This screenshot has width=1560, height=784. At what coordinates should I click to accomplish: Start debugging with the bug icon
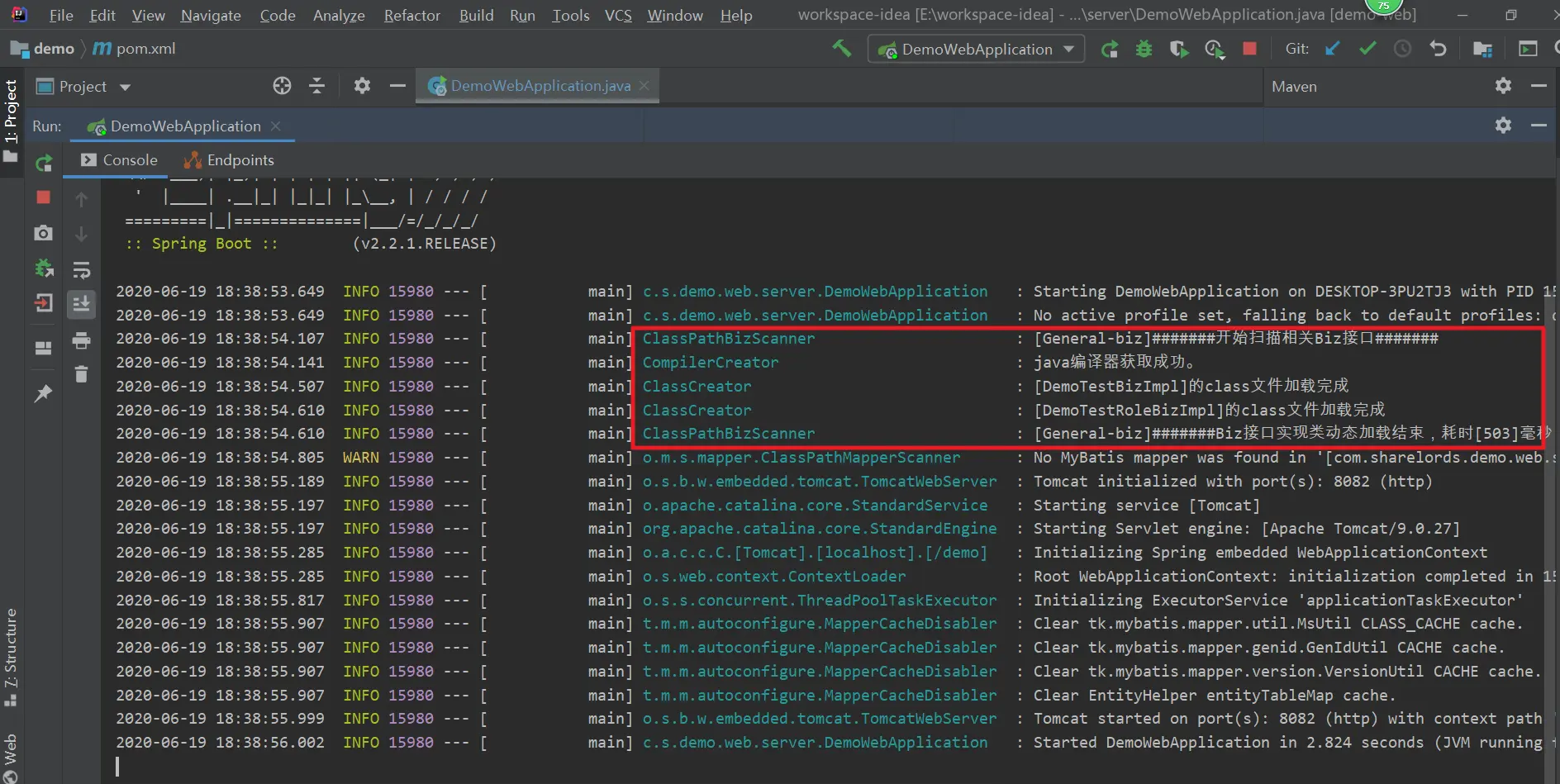pos(1144,50)
